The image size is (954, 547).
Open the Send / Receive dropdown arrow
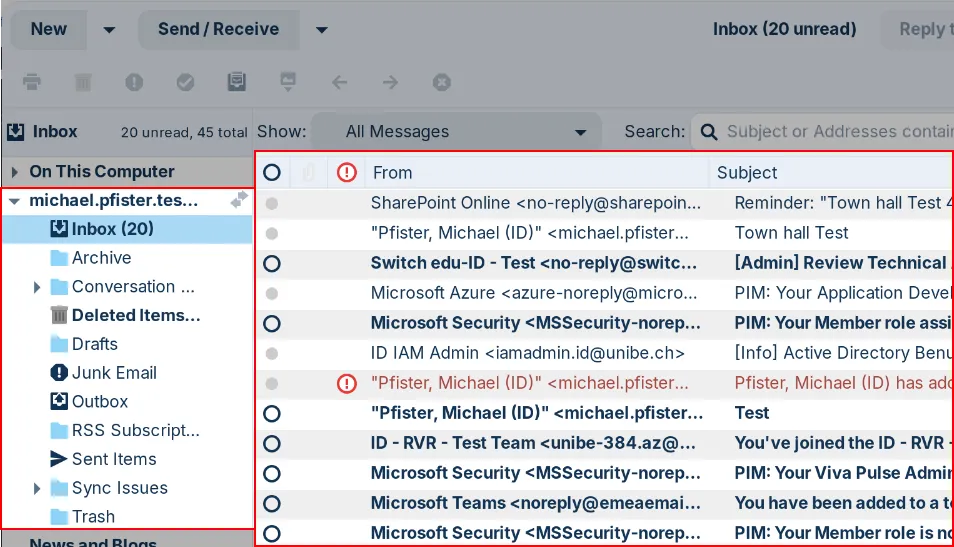322,29
